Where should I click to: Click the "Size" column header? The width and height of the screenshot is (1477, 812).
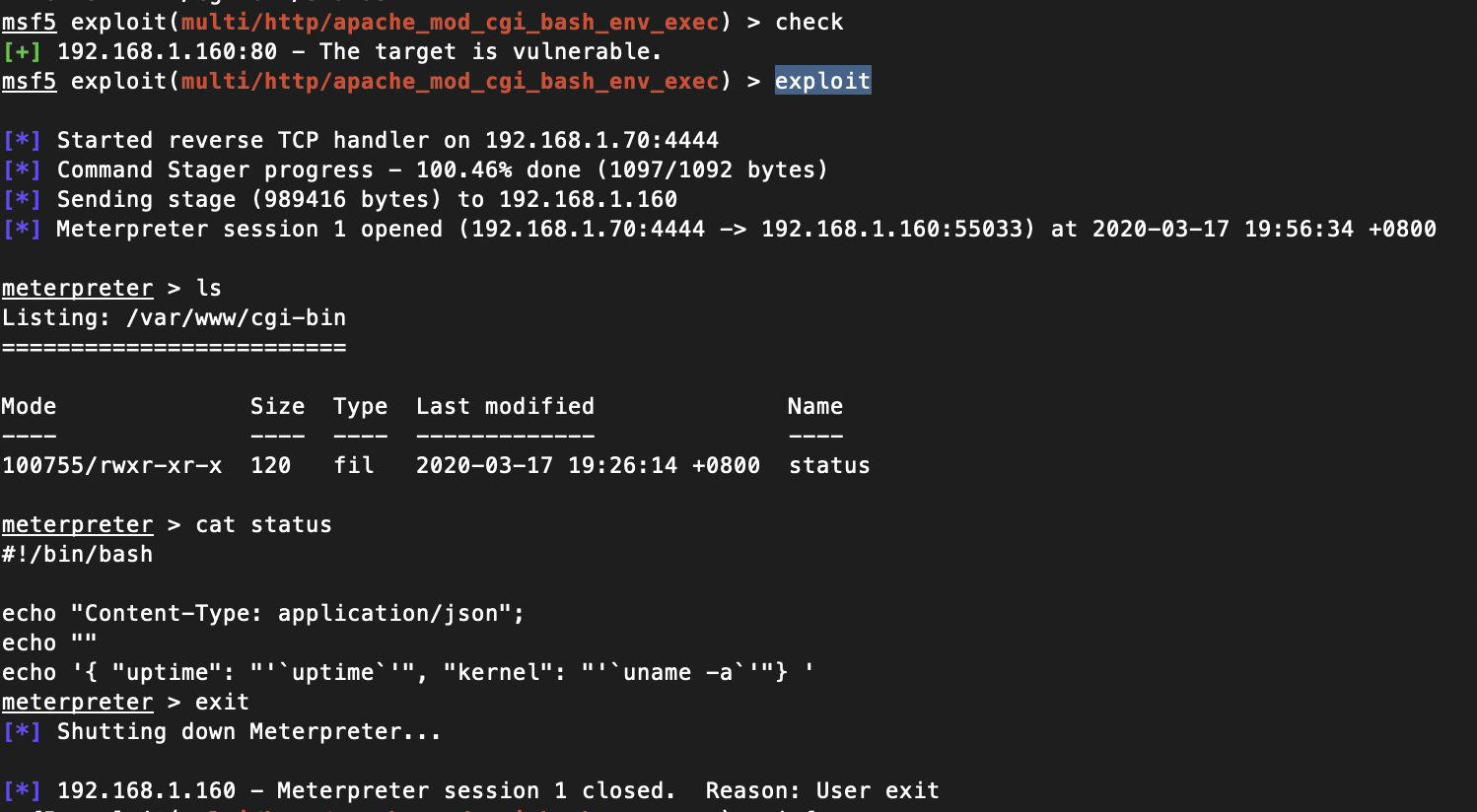(x=277, y=406)
